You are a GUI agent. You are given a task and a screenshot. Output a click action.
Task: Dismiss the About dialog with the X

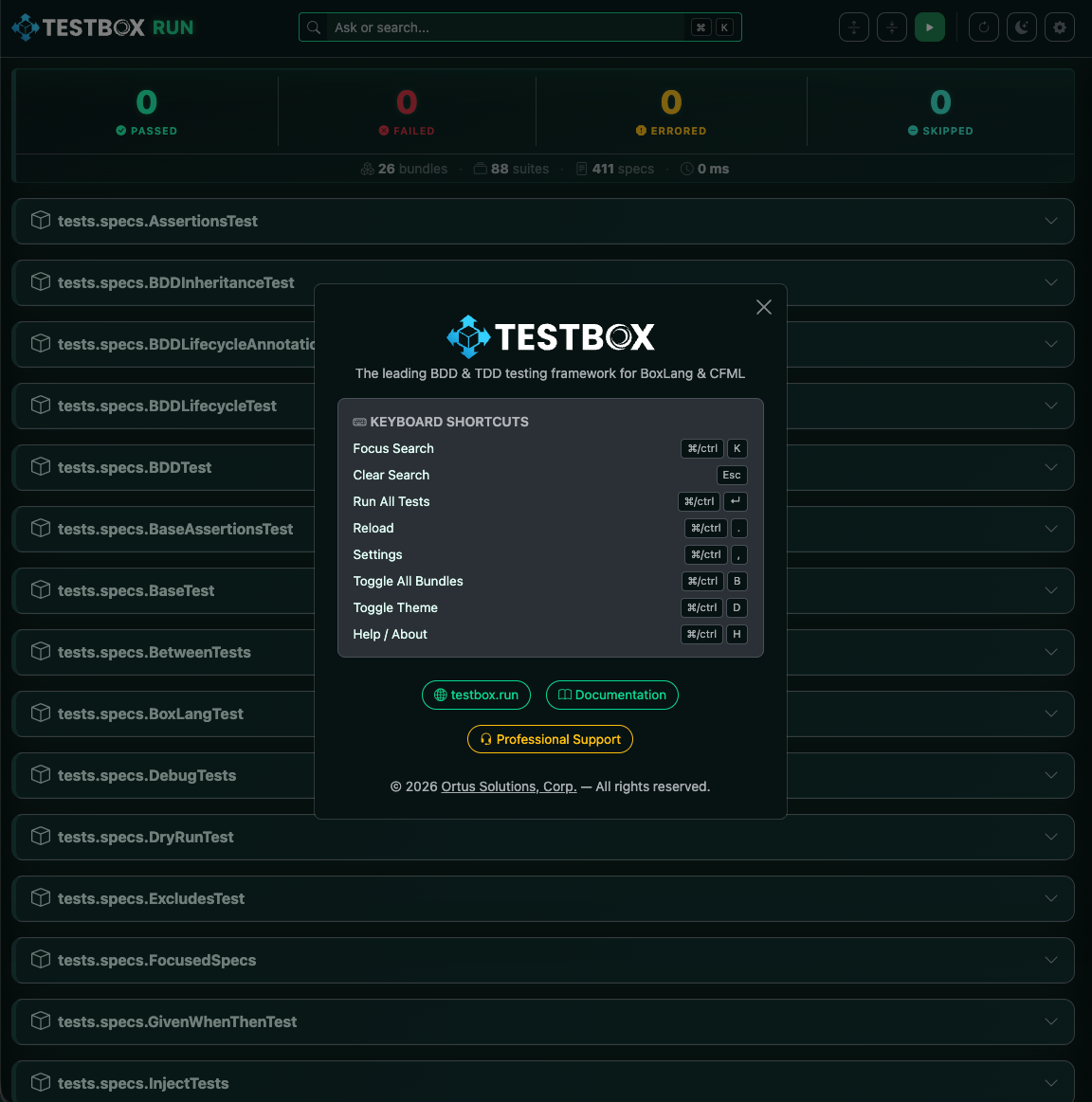pyautogui.click(x=764, y=307)
